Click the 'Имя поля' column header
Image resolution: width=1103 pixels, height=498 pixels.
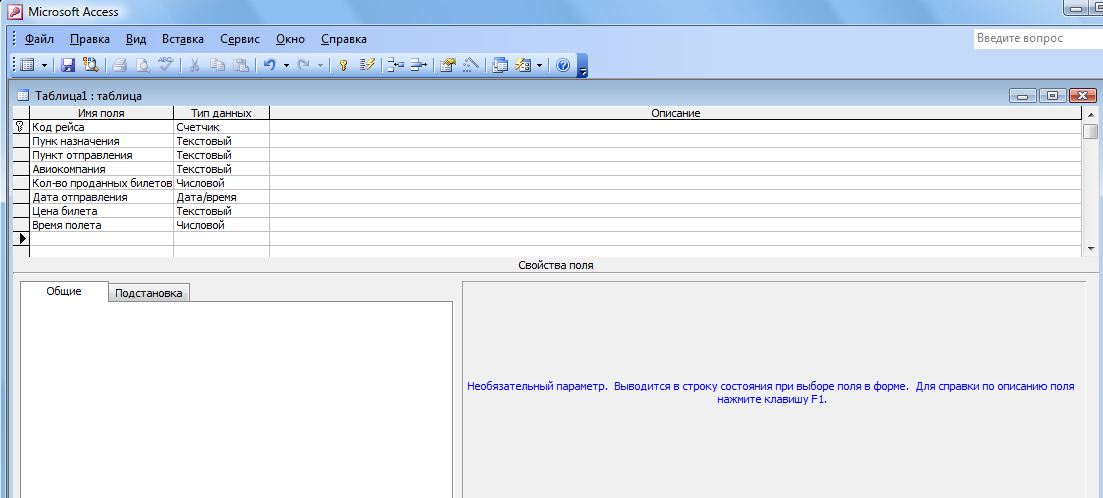(x=101, y=113)
